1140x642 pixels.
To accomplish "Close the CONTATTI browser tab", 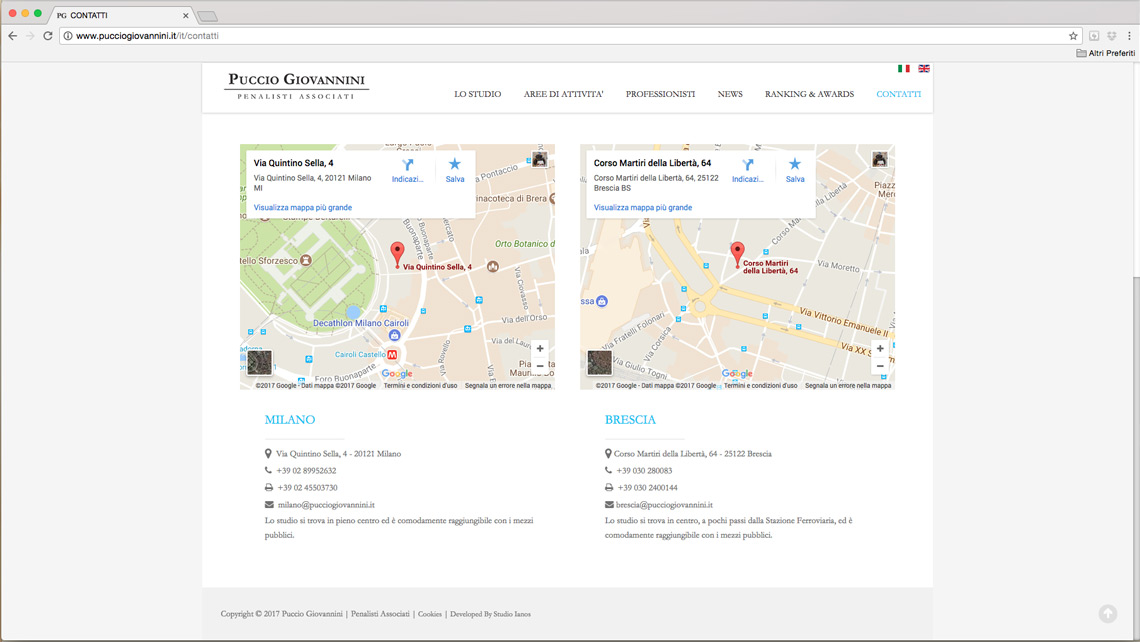I will pyautogui.click(x=185, y=15).
